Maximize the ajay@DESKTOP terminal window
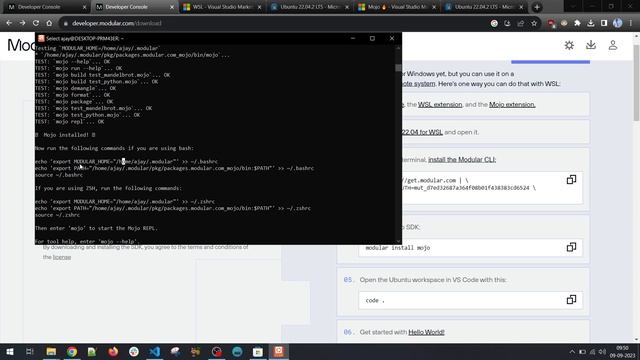This screenshot has width=640, height=360. point(372,38)
